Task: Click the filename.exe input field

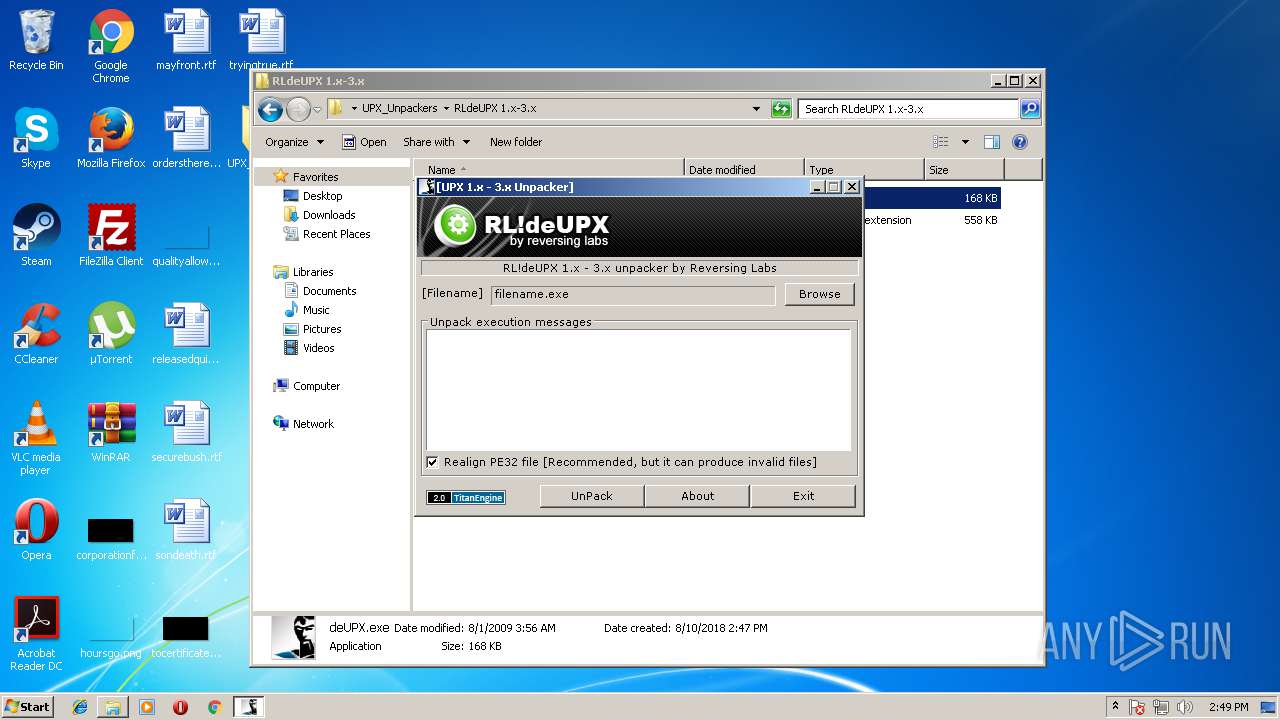Action: (632, 295)
